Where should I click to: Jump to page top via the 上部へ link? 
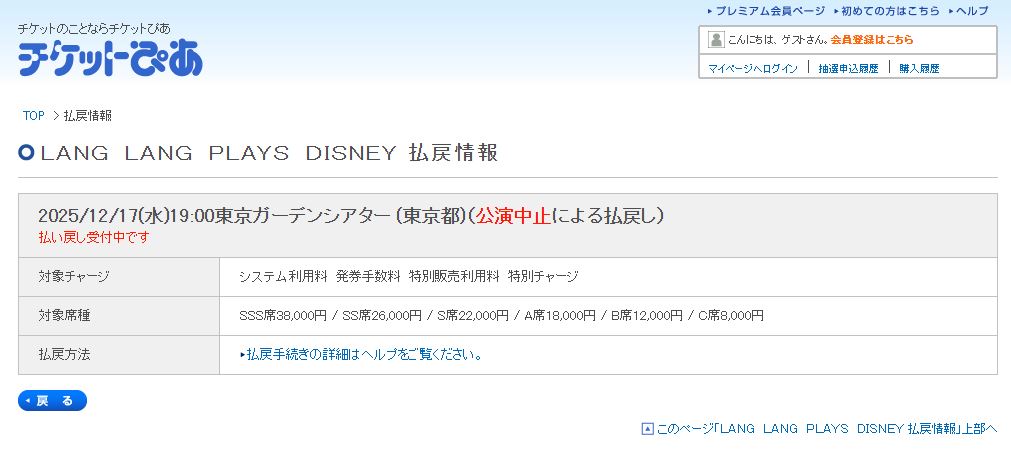click(826, 428)
